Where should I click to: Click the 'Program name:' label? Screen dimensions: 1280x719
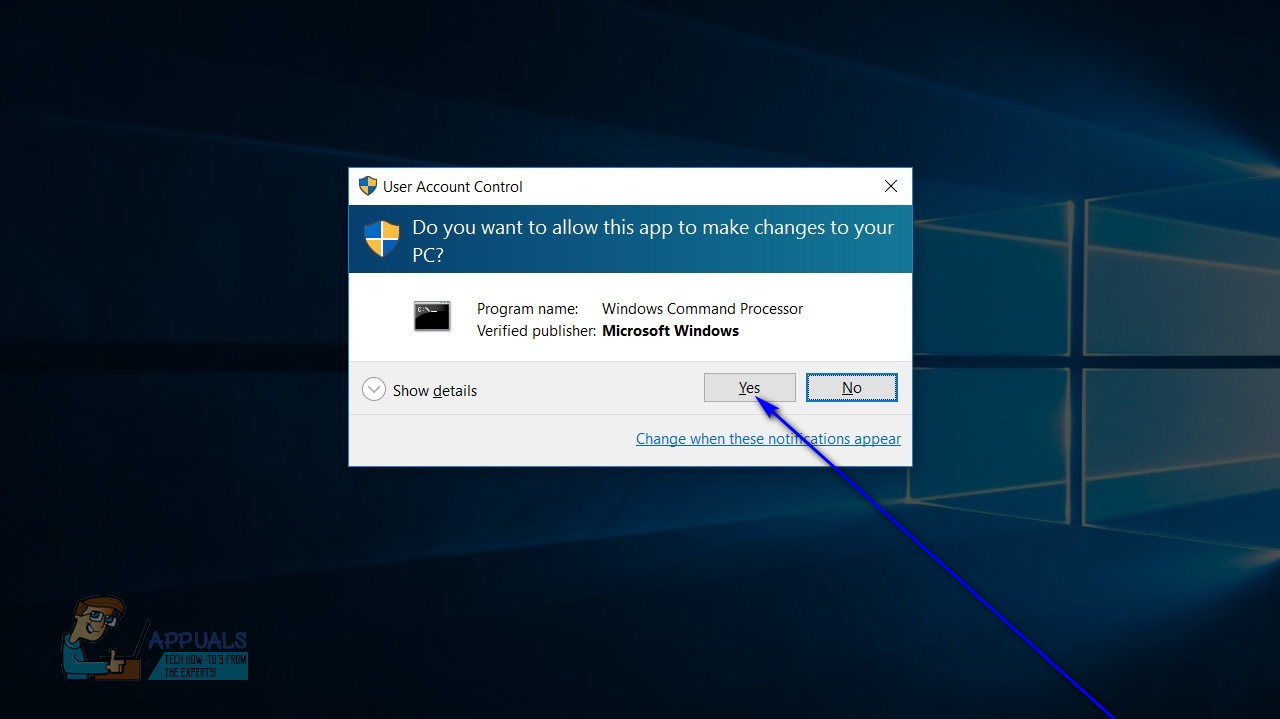[527, 309]
